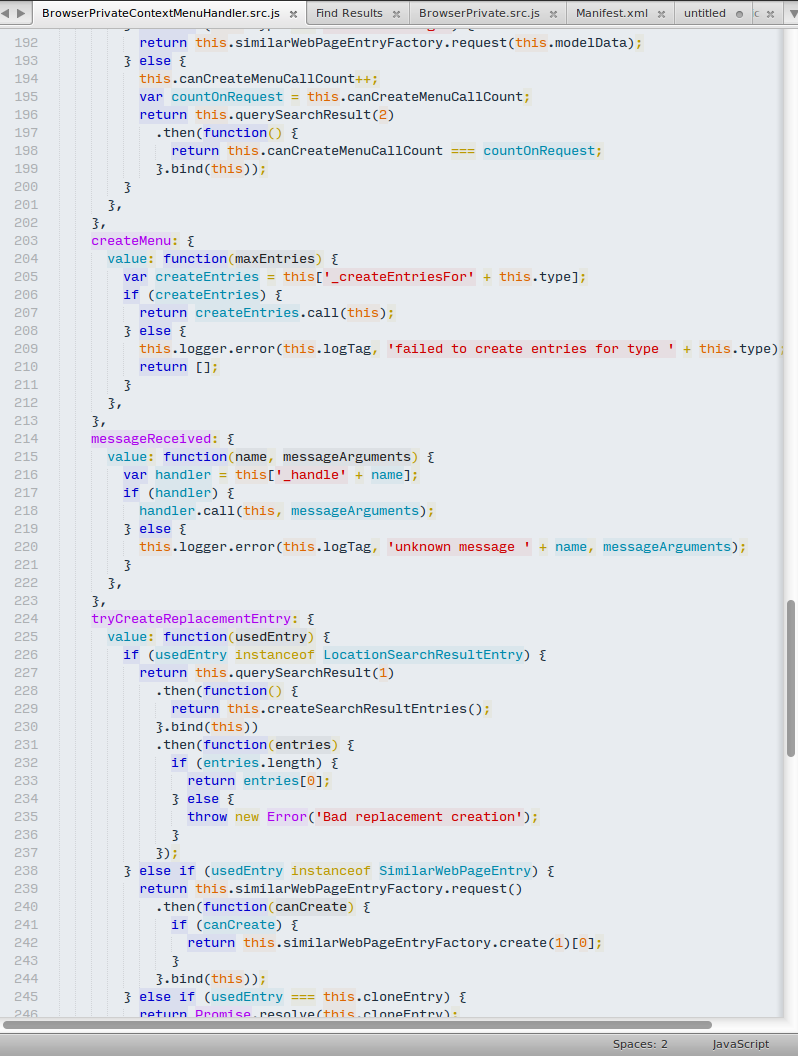Select the untitled tab
The height and width of the screenshot is (1056, 798).
pyautogui.click(x=705, y=13)
